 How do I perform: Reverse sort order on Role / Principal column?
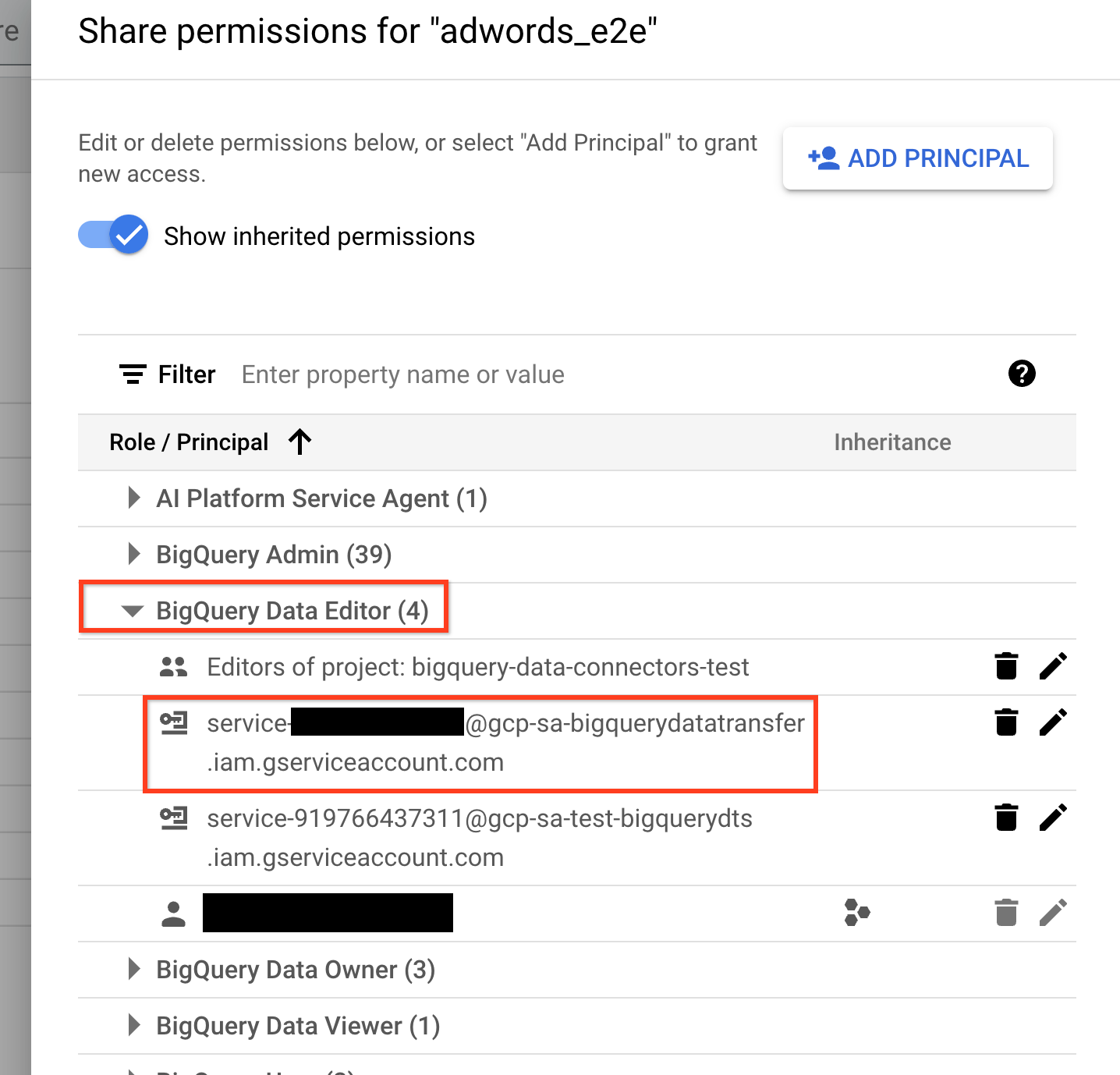point(299,442)
